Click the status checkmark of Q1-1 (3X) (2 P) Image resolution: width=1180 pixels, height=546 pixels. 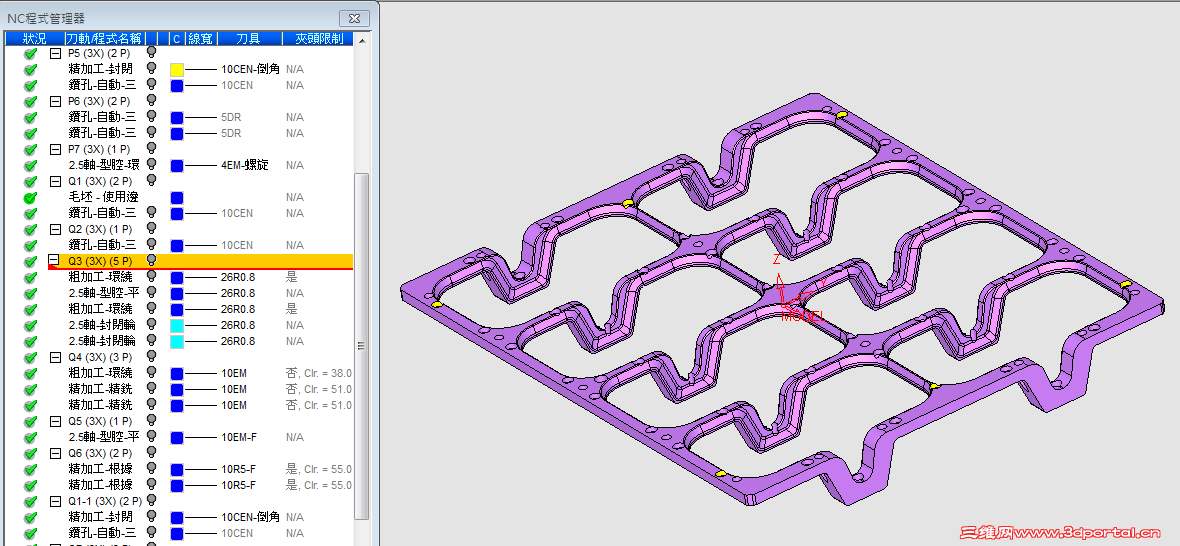pyautogui.click(x=30, y=501)
